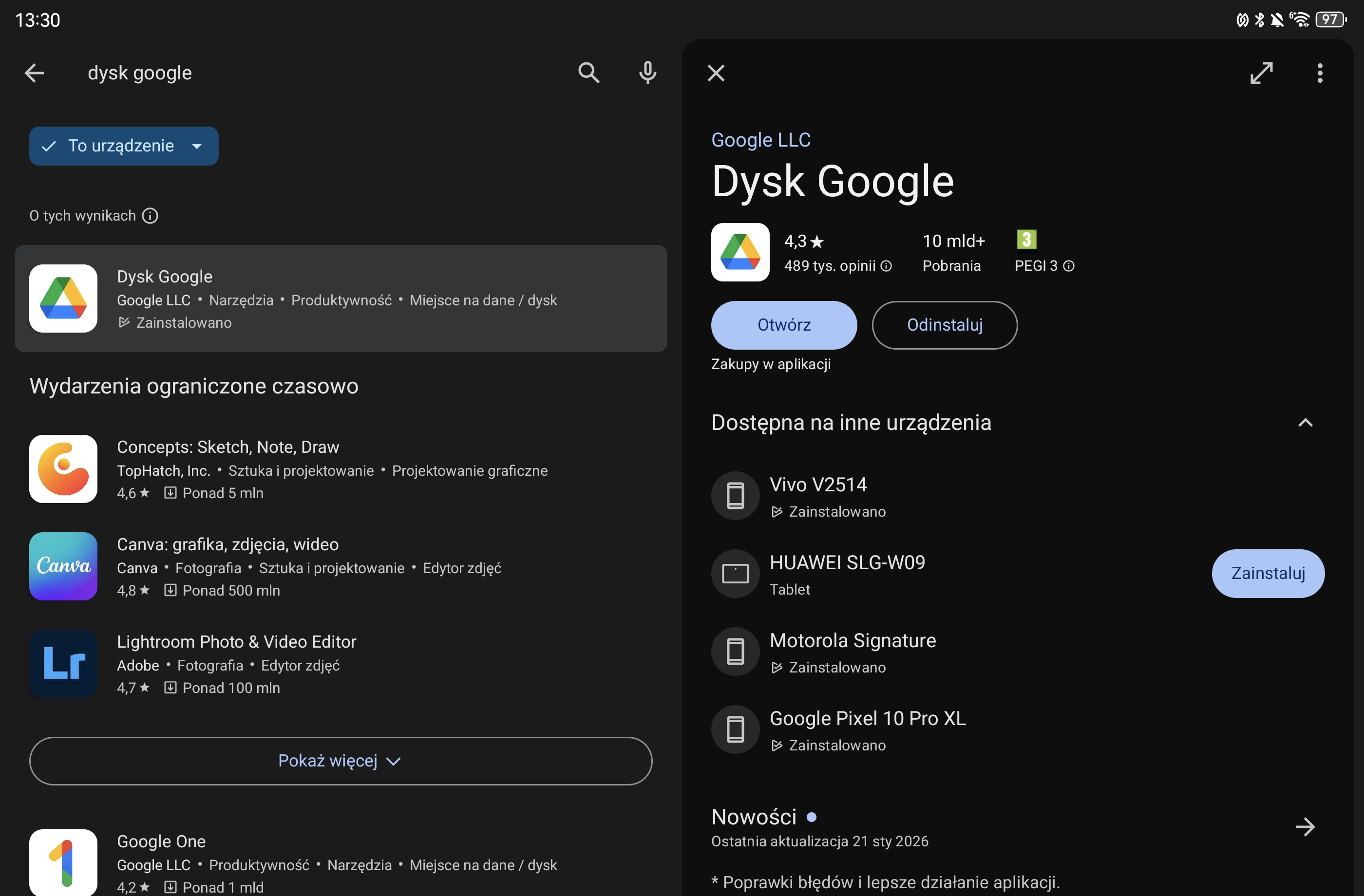Click info icon beside 489 tys. opinii

tap(886, 266)
